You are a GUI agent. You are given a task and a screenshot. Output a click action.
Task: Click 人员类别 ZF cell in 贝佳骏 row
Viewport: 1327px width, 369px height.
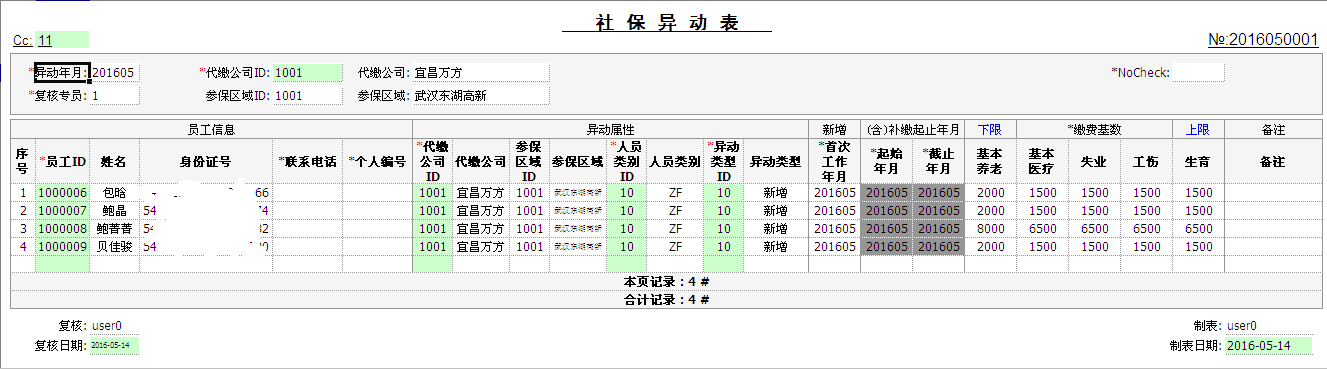coord(675,247)
